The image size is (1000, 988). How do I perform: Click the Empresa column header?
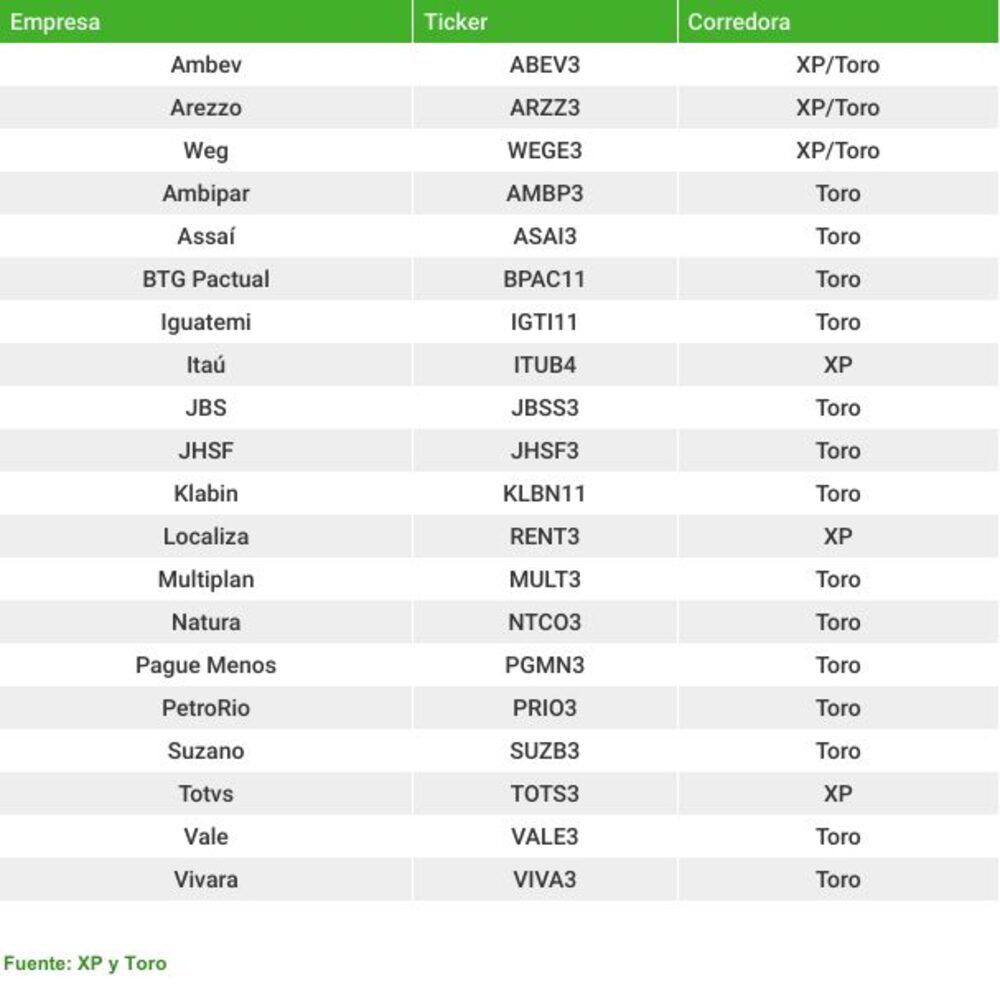205,22
